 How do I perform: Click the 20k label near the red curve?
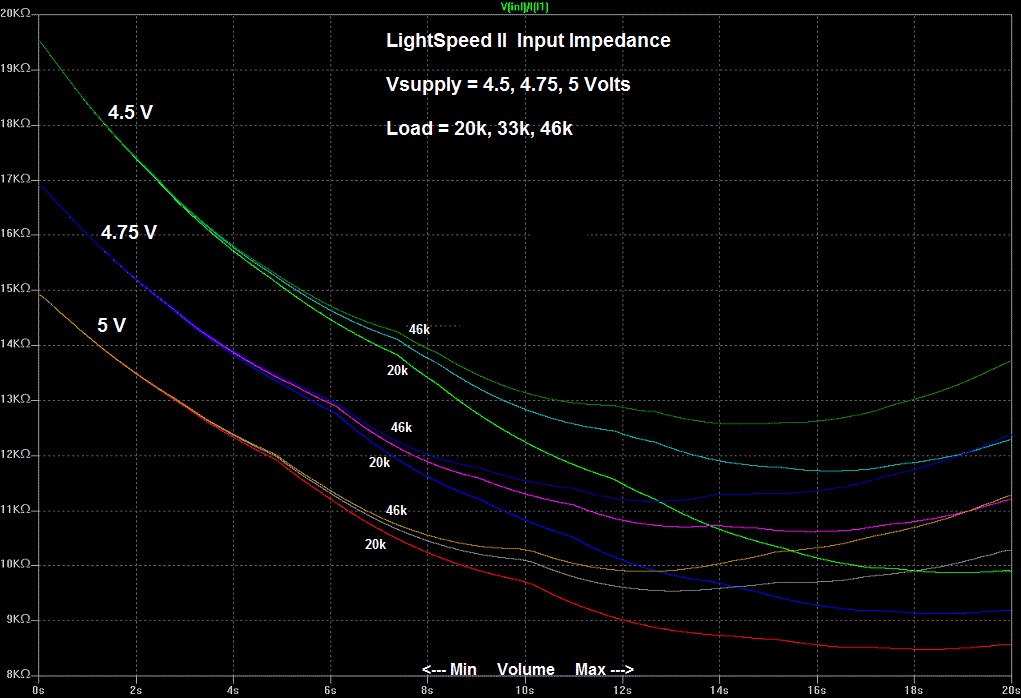(375, 544)
